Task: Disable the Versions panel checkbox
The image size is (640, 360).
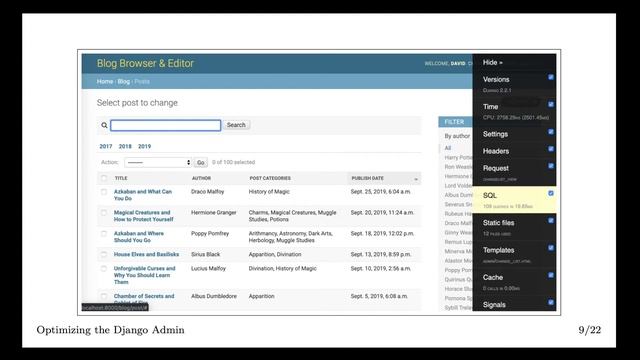Action: pos(551,77)
